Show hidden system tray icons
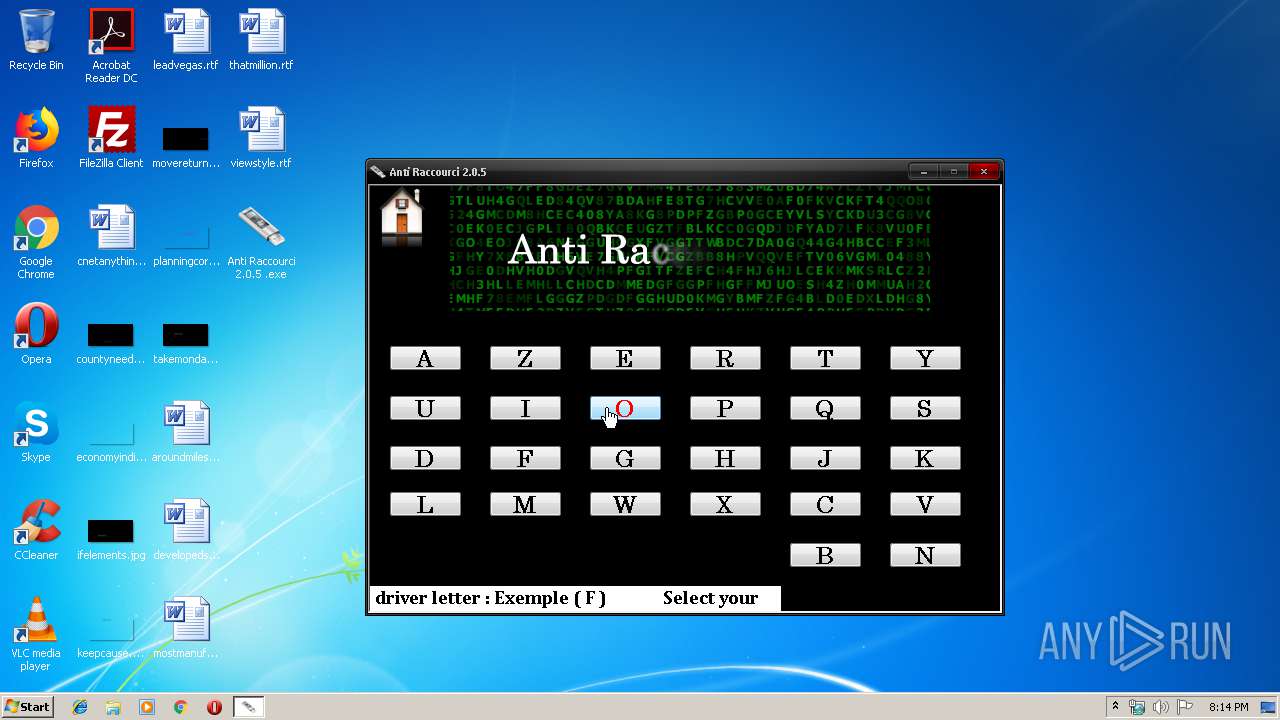This screenshot has width=1280, height=720. pyautogui.click(x=1115, y=707)
